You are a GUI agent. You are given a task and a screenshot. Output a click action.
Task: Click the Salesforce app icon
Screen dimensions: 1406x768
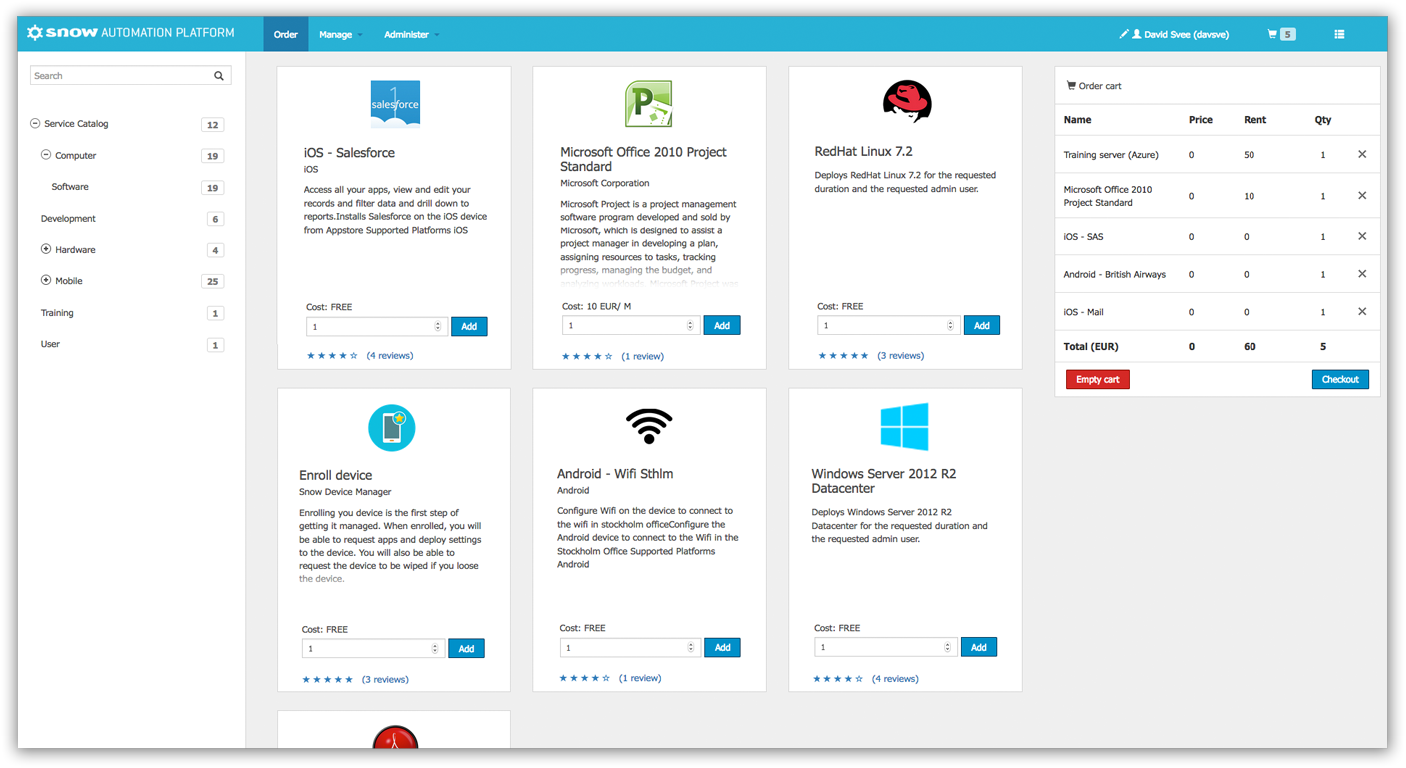pos(395,104)
